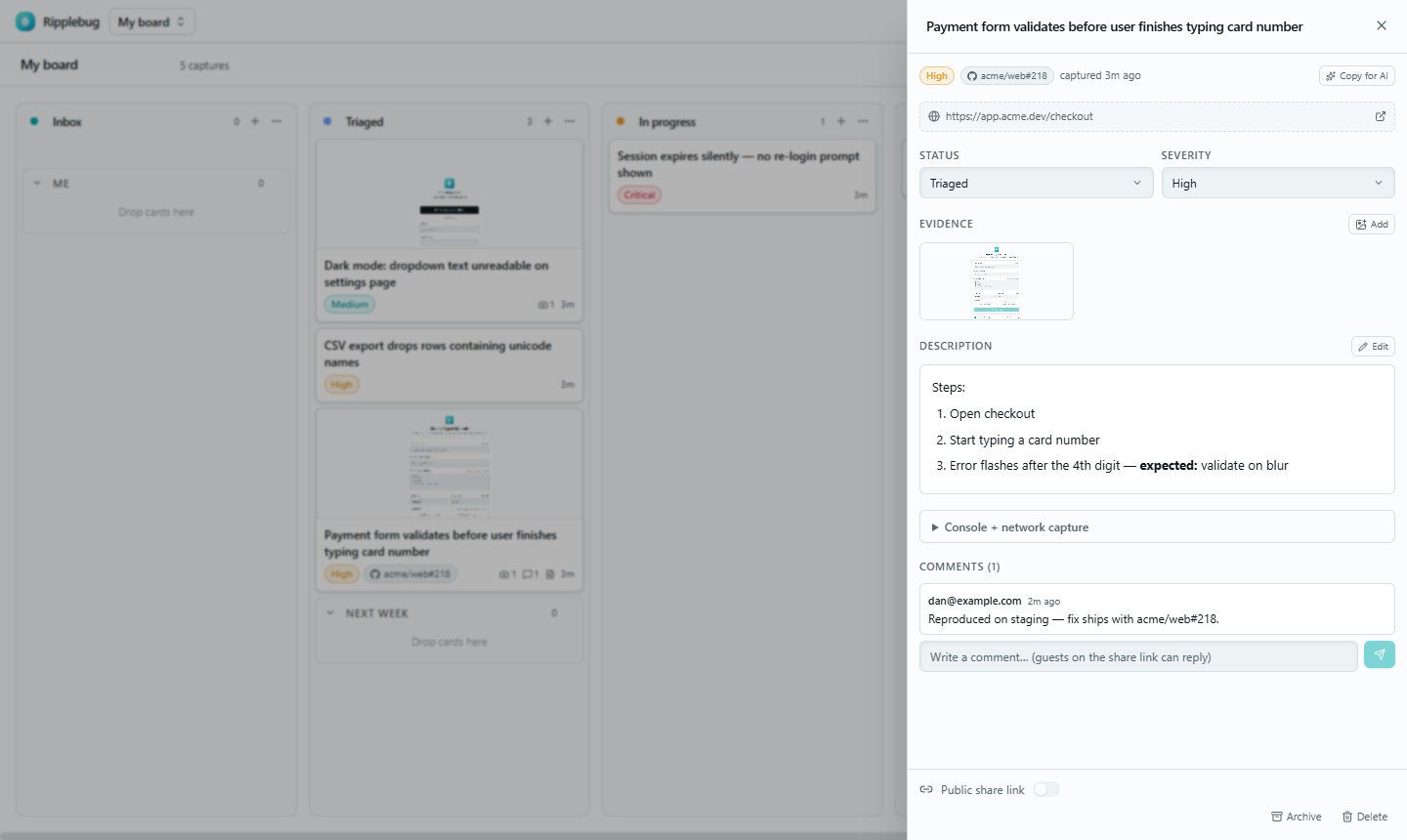This screenshot has height=840, width=1407.
Task: Click the Payment form card screenshot thumbnail
Action: pos(449,465)
